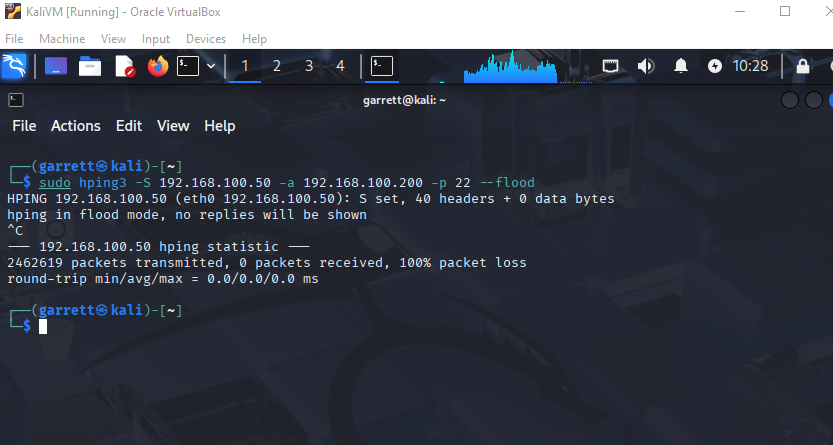Screen dimensions: 833x445
Task: Open terminal emulator launcher in panel
Action: (x=188, y=66)
